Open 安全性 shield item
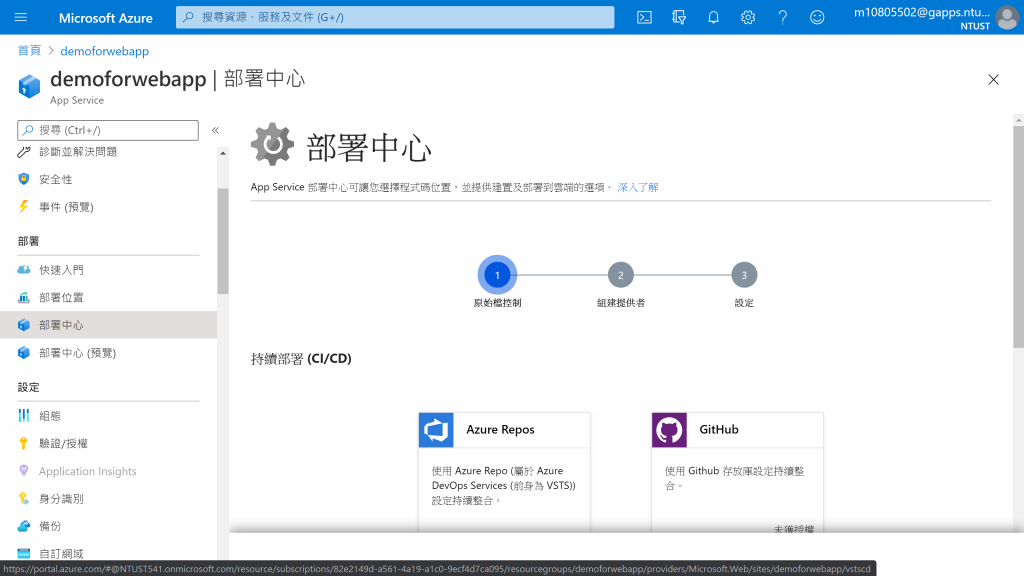Image resolution: width=1024 pixels, height=576 pixels. pyautogui.click(x=108, y=179)
